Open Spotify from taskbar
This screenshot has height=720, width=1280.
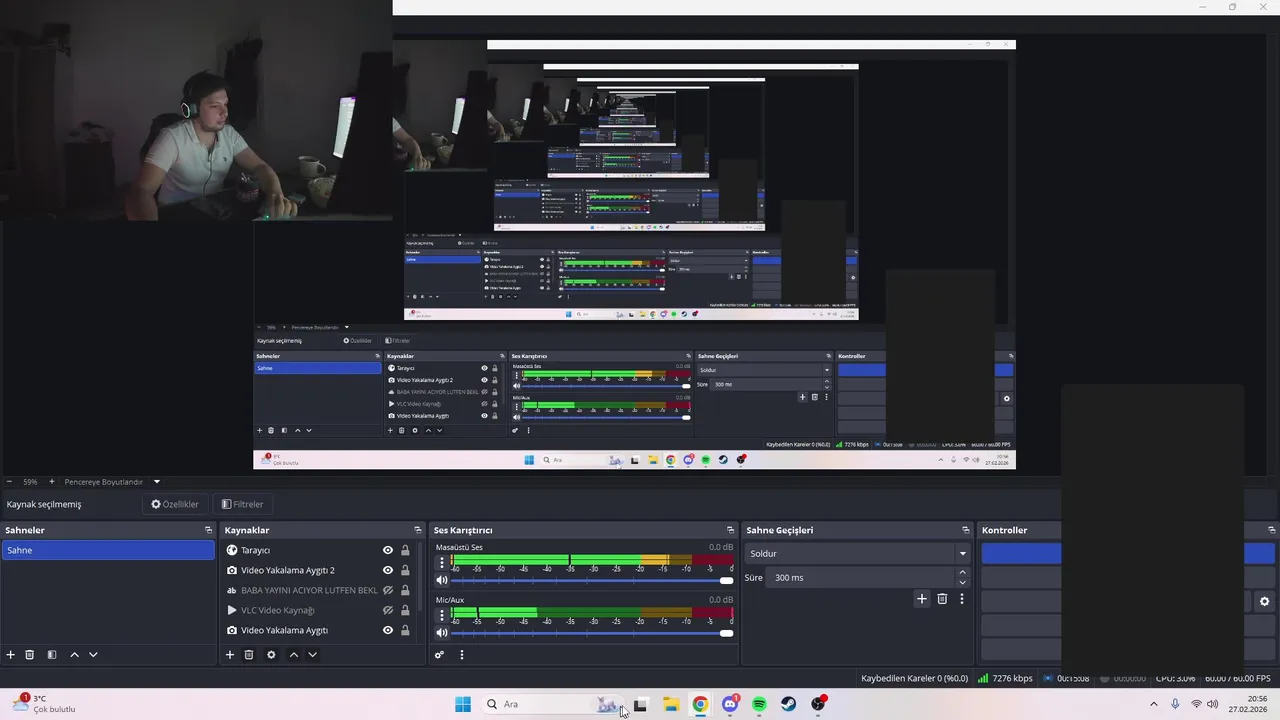point(759,704)
